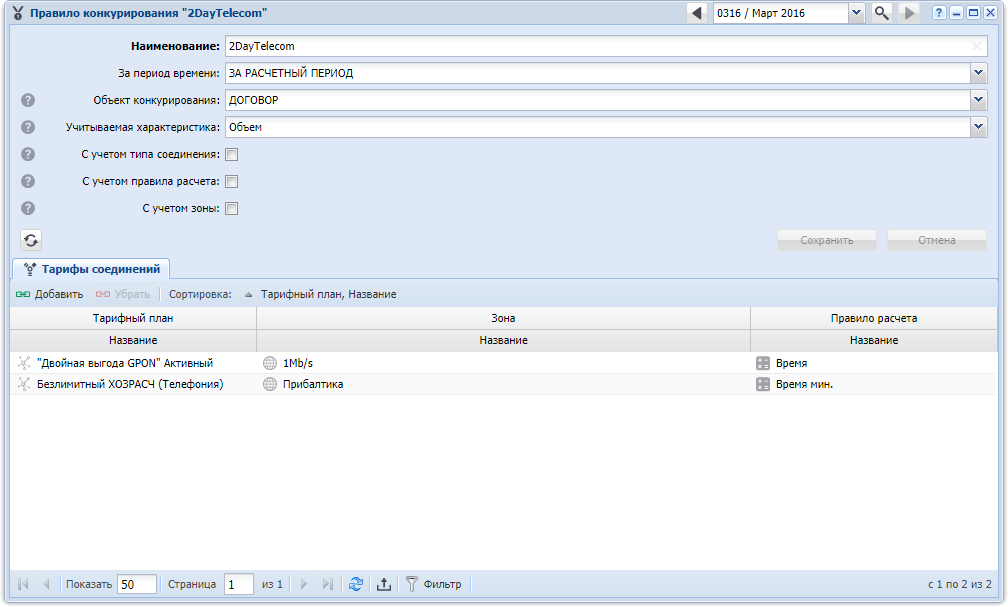The image size is (1008, 607).
Task: Enable С учетом типа соединения checkbox
Action: tap(231, 154)
